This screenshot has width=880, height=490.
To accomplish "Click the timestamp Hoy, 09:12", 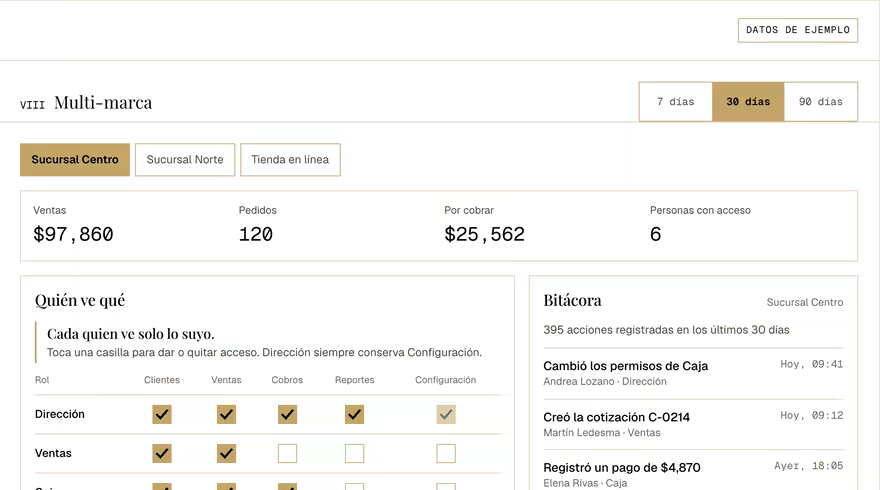I will [812, 415].
